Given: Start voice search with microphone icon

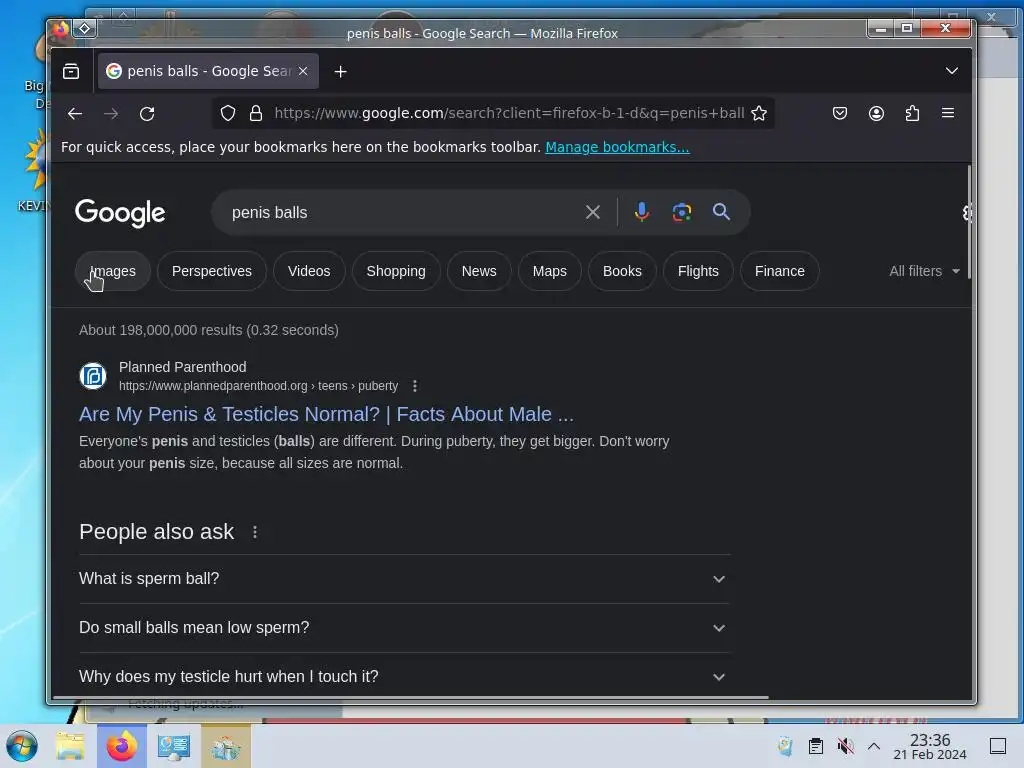Looking at the screenshot, I should coord(642,212).
